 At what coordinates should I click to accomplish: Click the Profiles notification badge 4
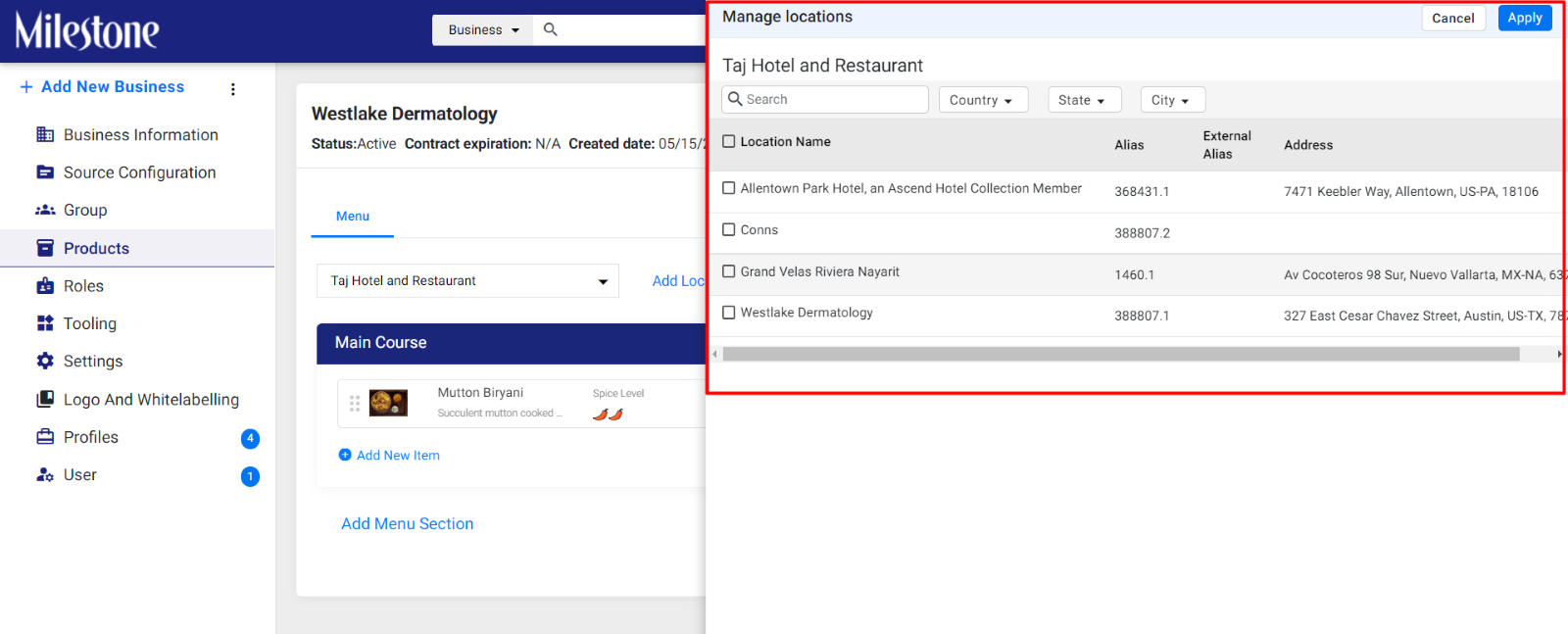coord(250,438)
